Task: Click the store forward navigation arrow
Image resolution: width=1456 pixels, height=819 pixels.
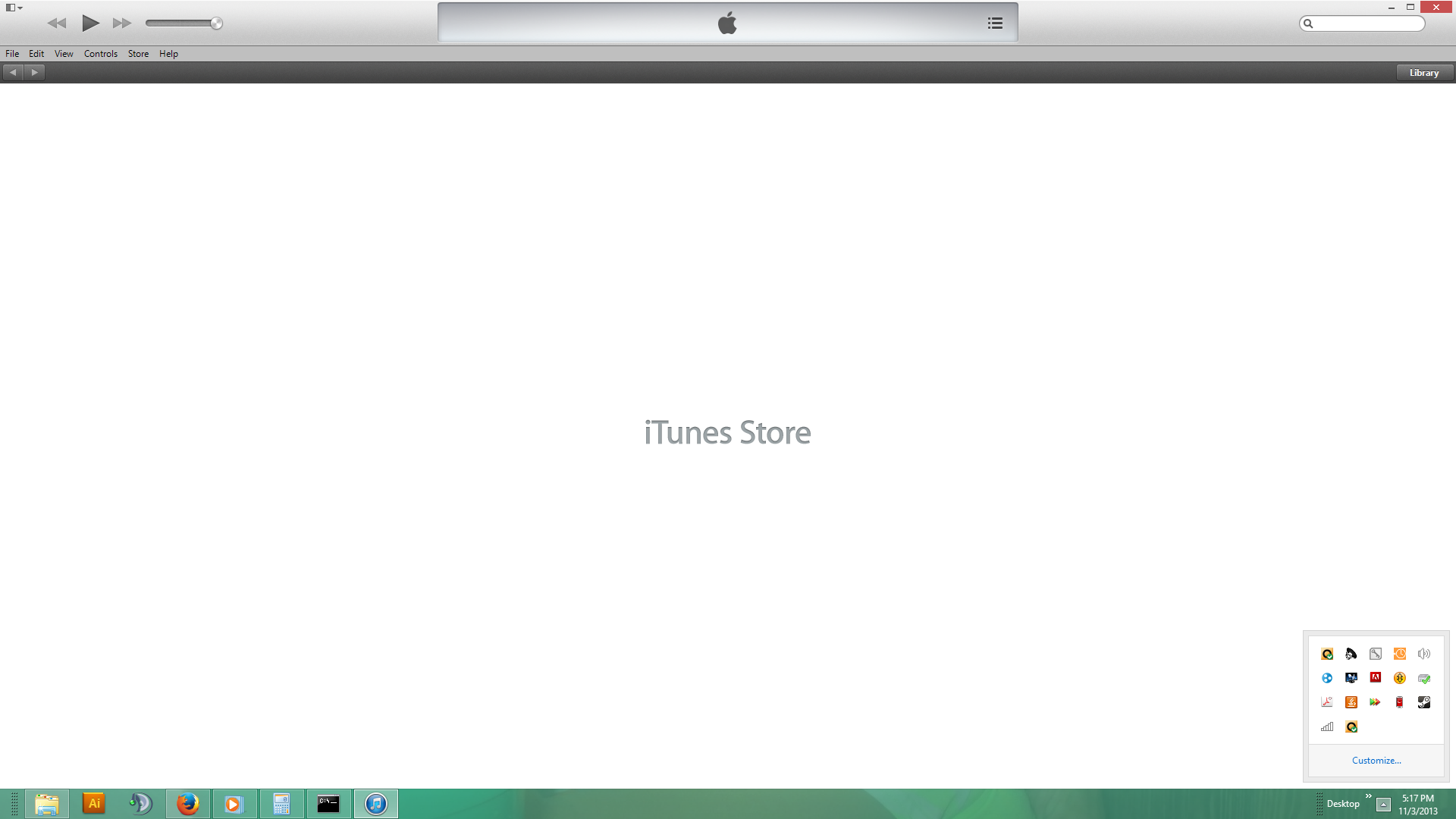Action: (x=34, y=73)
